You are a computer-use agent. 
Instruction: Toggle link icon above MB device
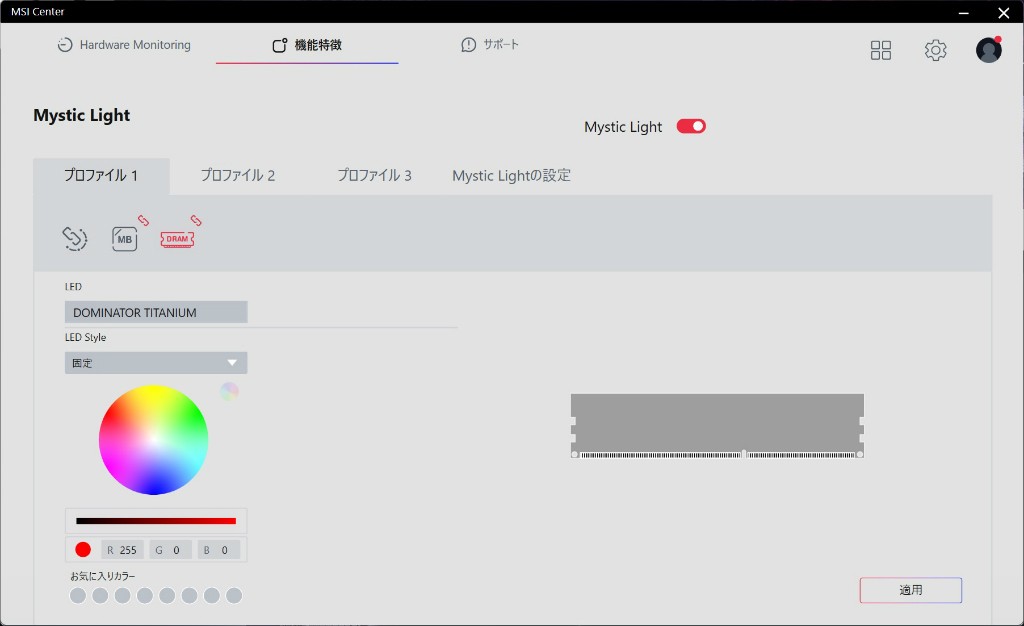pyautogui.click(x=143, y=221)
